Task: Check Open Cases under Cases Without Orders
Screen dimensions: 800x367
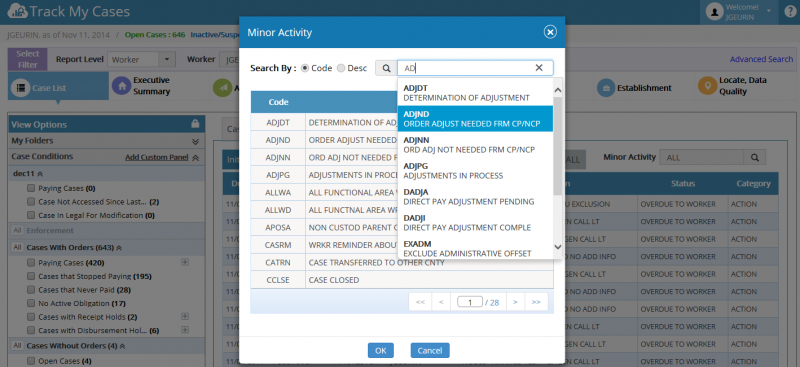Action: (31, 361)
